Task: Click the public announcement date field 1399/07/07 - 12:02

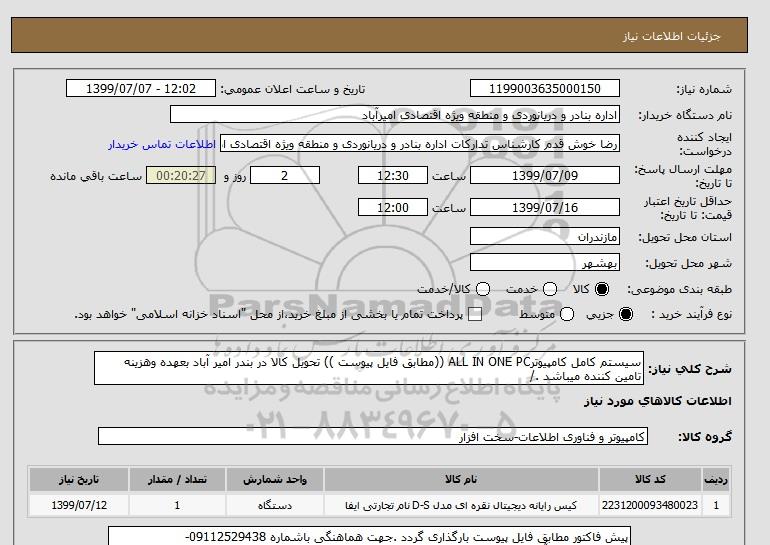Action: tap(141, 88)
